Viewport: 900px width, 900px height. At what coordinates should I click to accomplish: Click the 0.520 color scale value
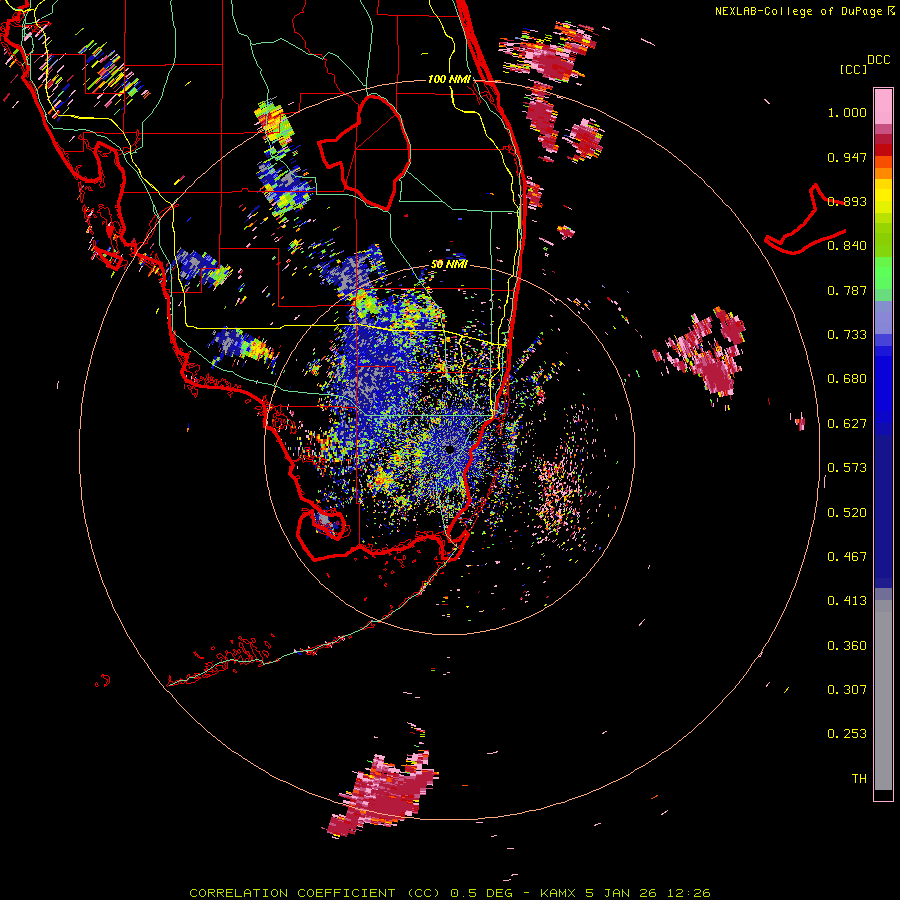point(847,513)
